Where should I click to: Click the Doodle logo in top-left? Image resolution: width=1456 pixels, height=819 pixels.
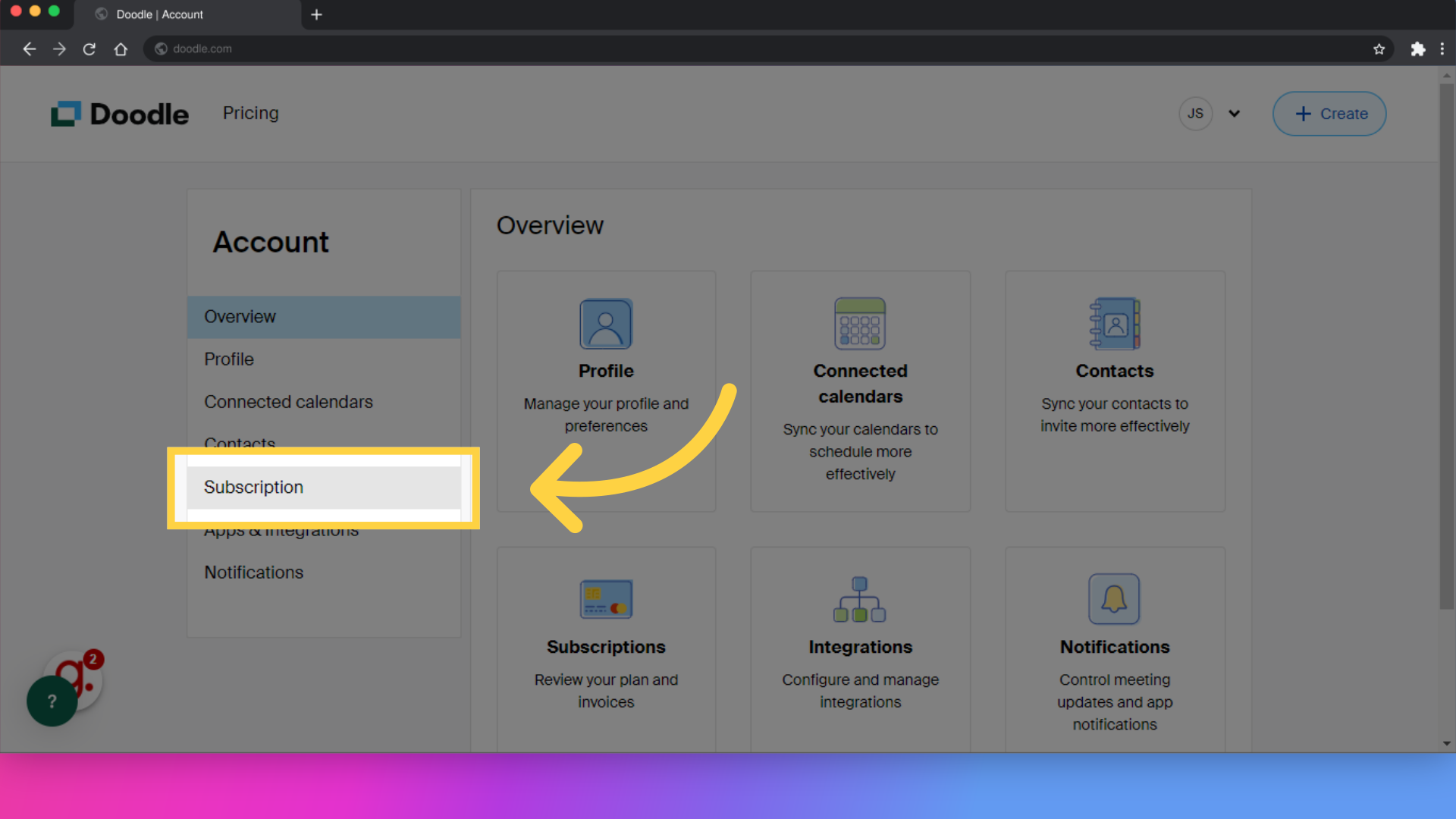click(x=119, y=113)
